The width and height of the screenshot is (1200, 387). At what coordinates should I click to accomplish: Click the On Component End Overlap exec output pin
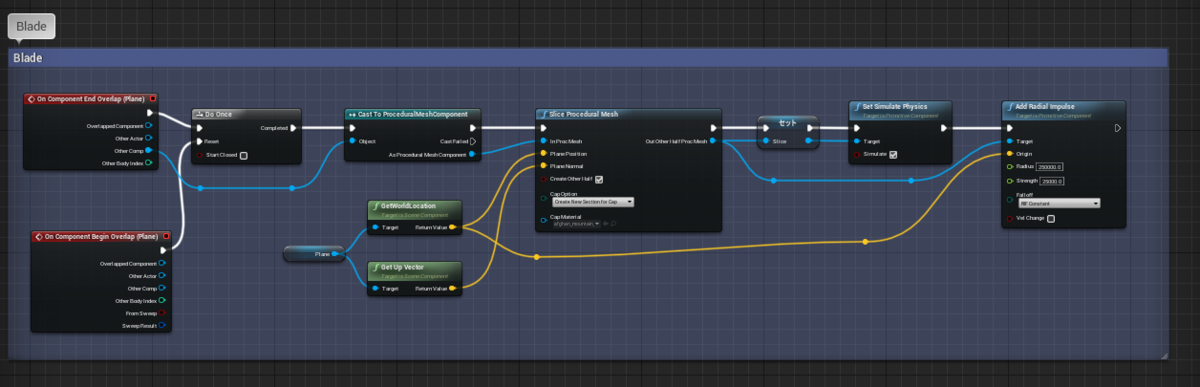pyautogui.click(x=150, y=114)
